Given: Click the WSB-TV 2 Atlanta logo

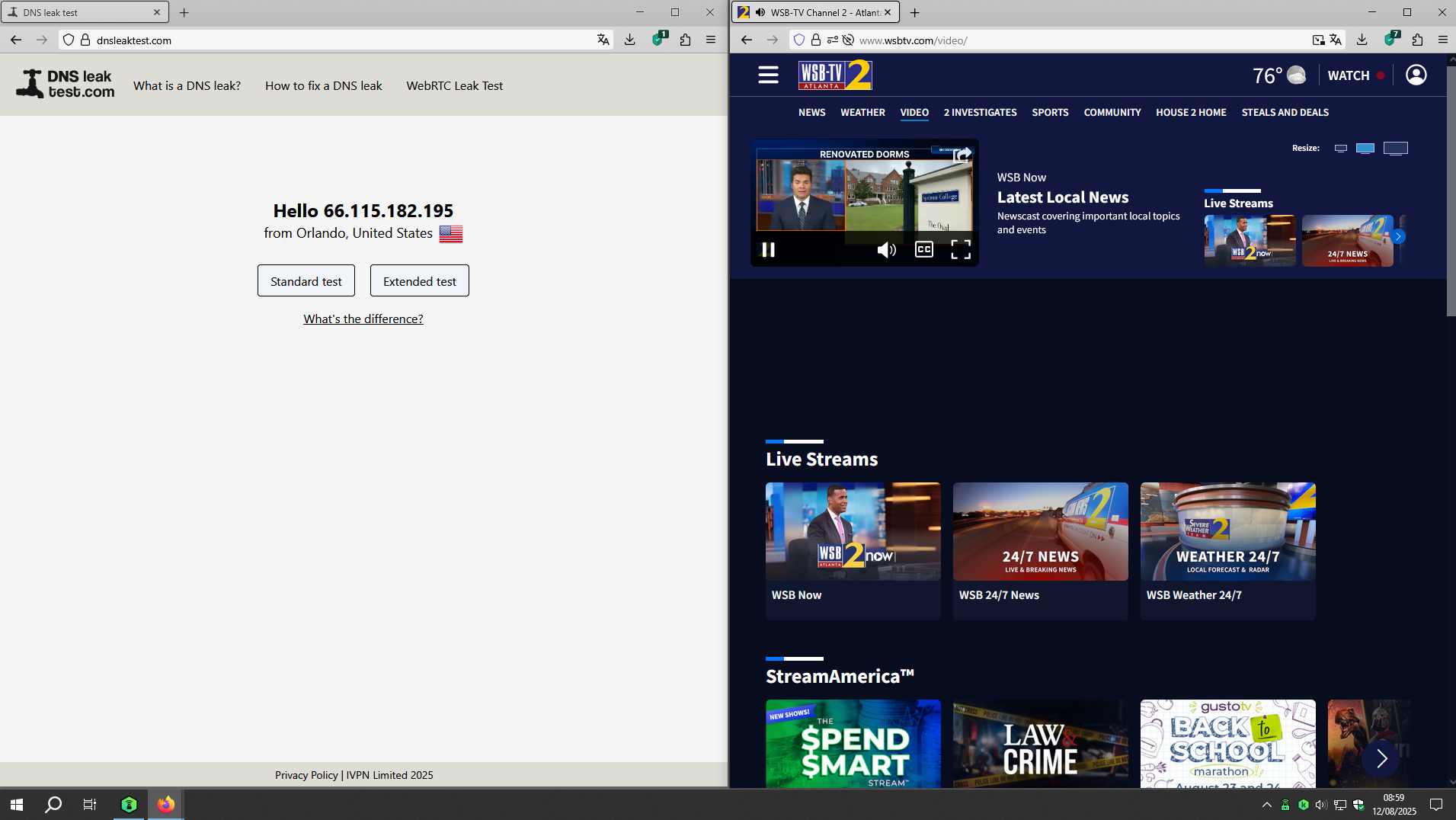Looking at the screenshot, I should [835, 75].
